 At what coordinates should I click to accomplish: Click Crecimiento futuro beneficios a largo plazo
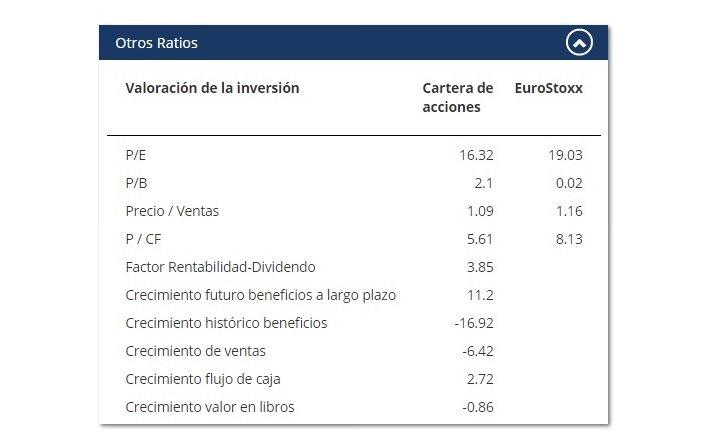pyautogui.click(x=260, y=295)
